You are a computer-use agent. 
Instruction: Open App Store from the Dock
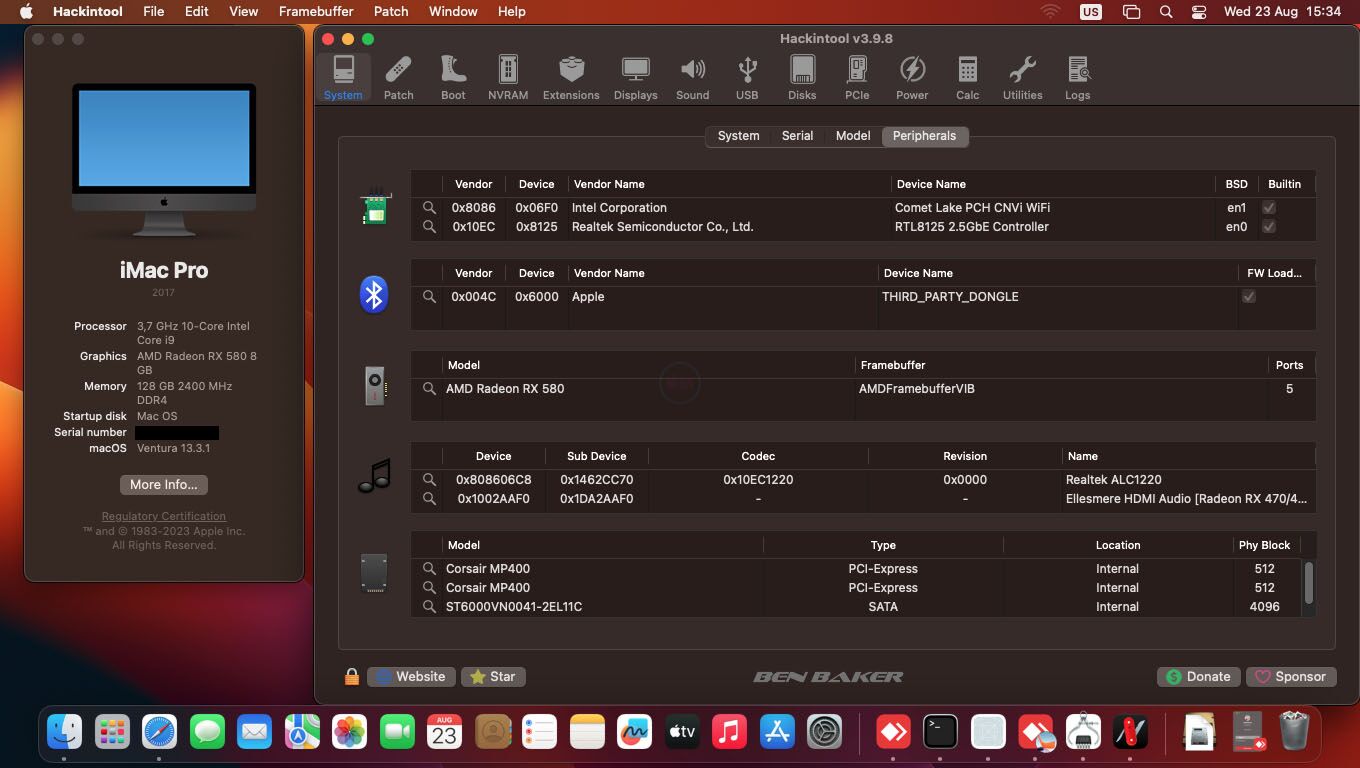pos(777,733)
